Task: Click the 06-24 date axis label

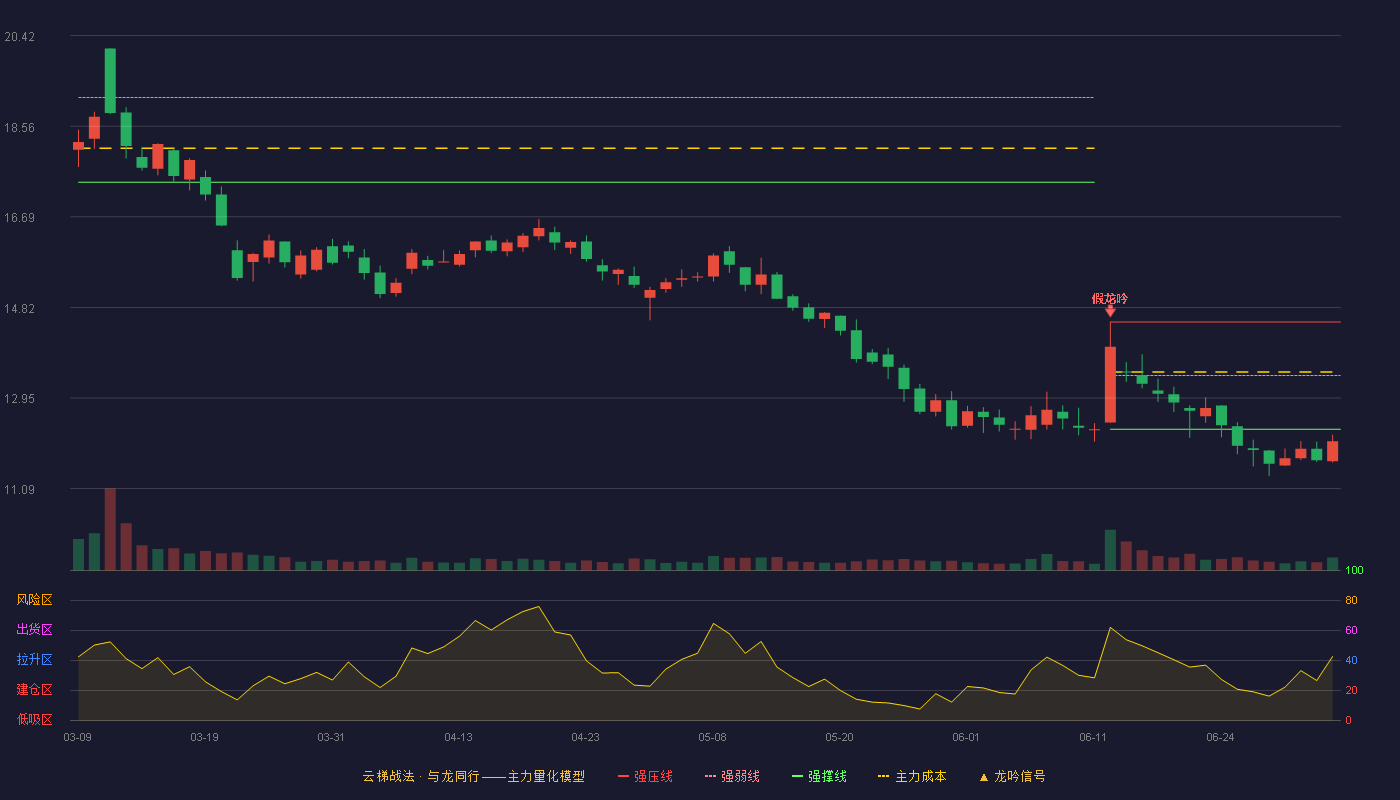Action: tap(1220, 737)
